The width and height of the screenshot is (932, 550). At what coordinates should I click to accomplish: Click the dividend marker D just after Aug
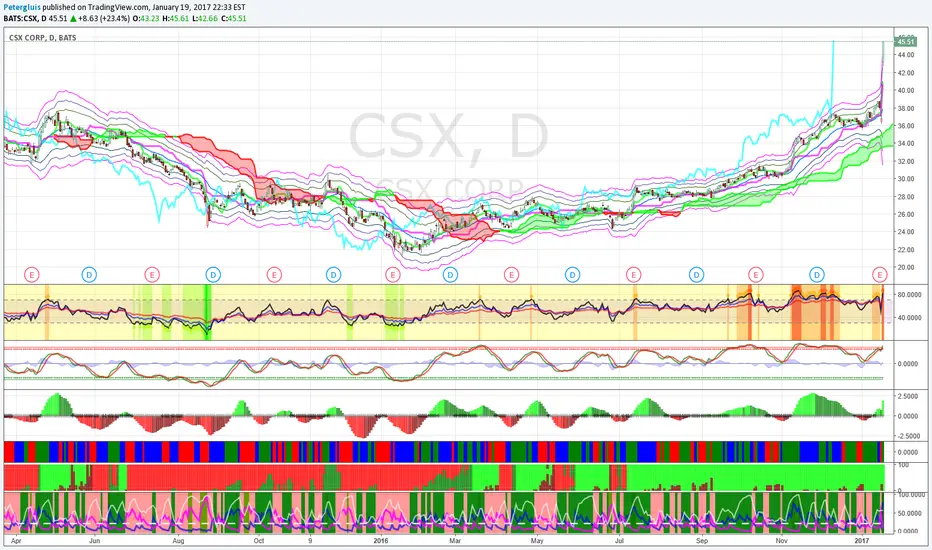click(213, 274)
